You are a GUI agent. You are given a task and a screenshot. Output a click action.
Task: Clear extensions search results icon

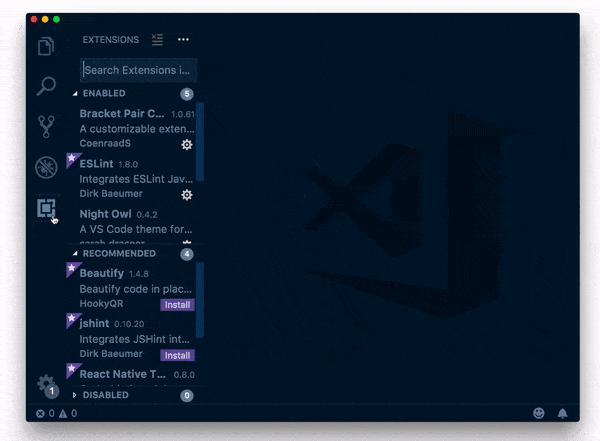click(157, 39)
